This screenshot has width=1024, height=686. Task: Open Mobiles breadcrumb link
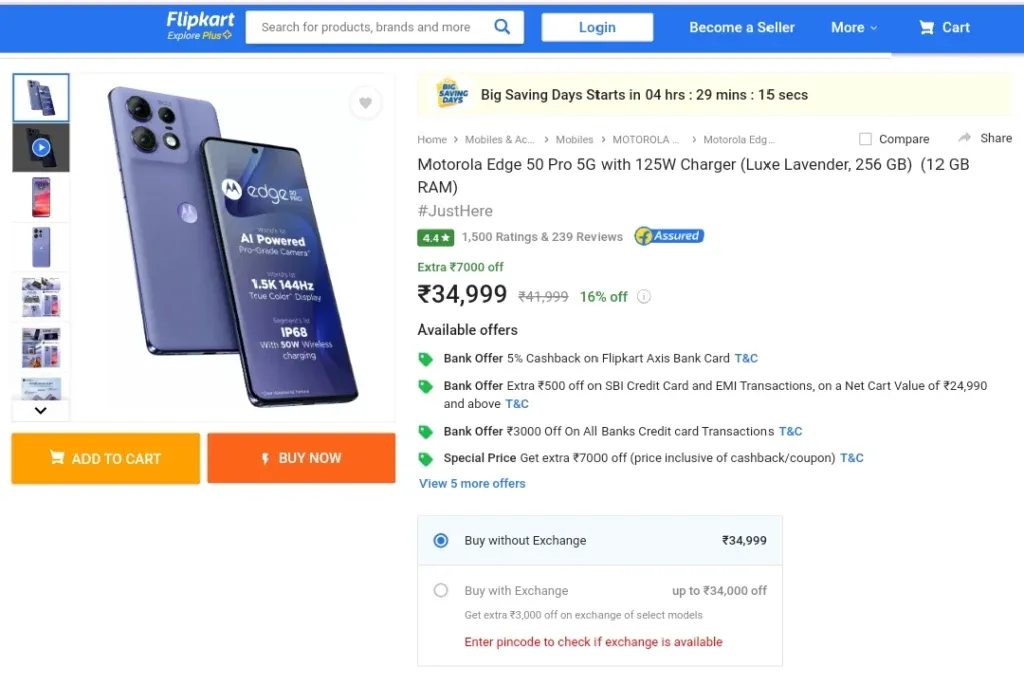click(x=574, y=140)
